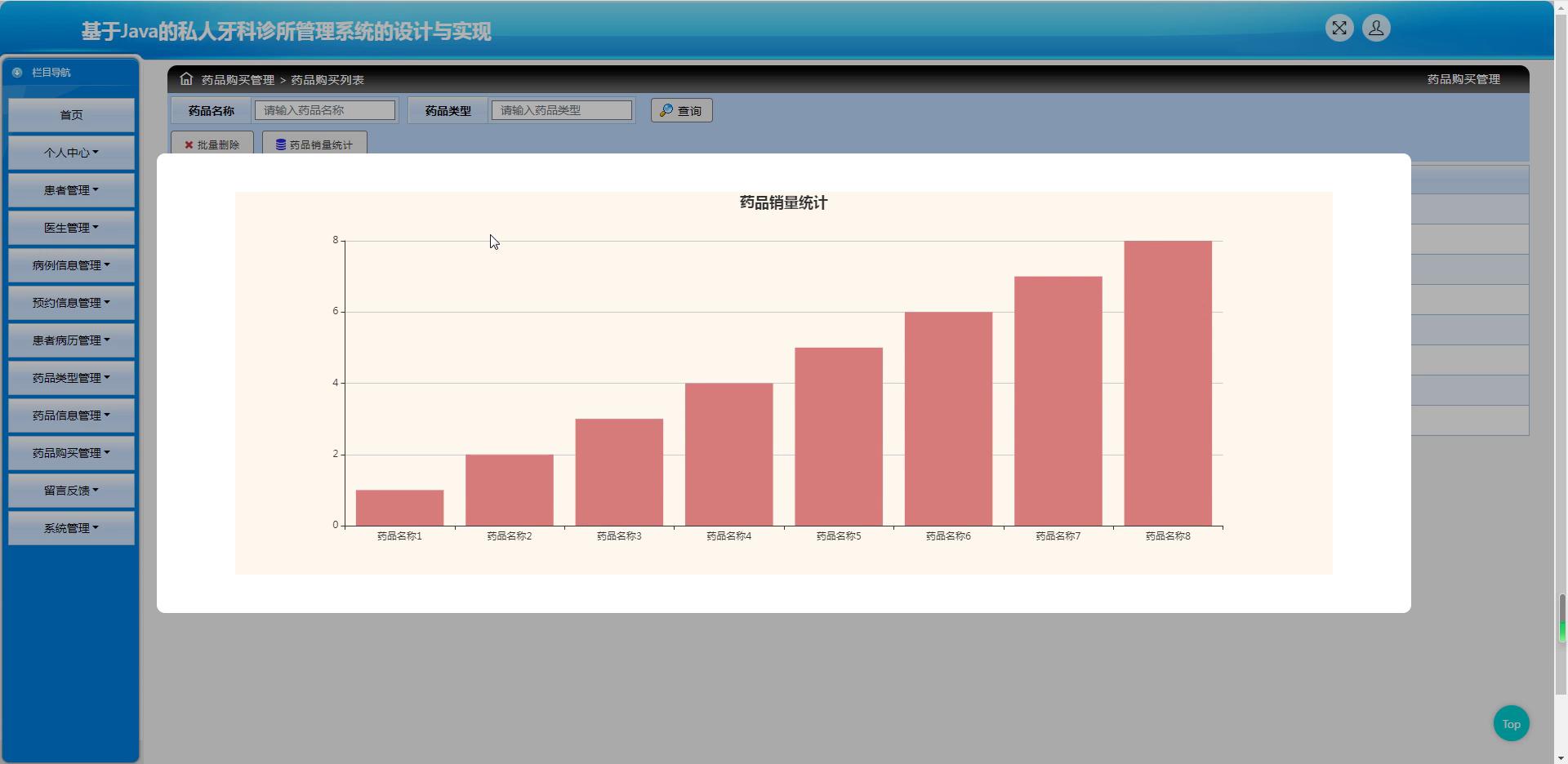Screen dimensions: 1568x764
Task: Click the x-axis label 药品名称8
Action: point(1168,536)
